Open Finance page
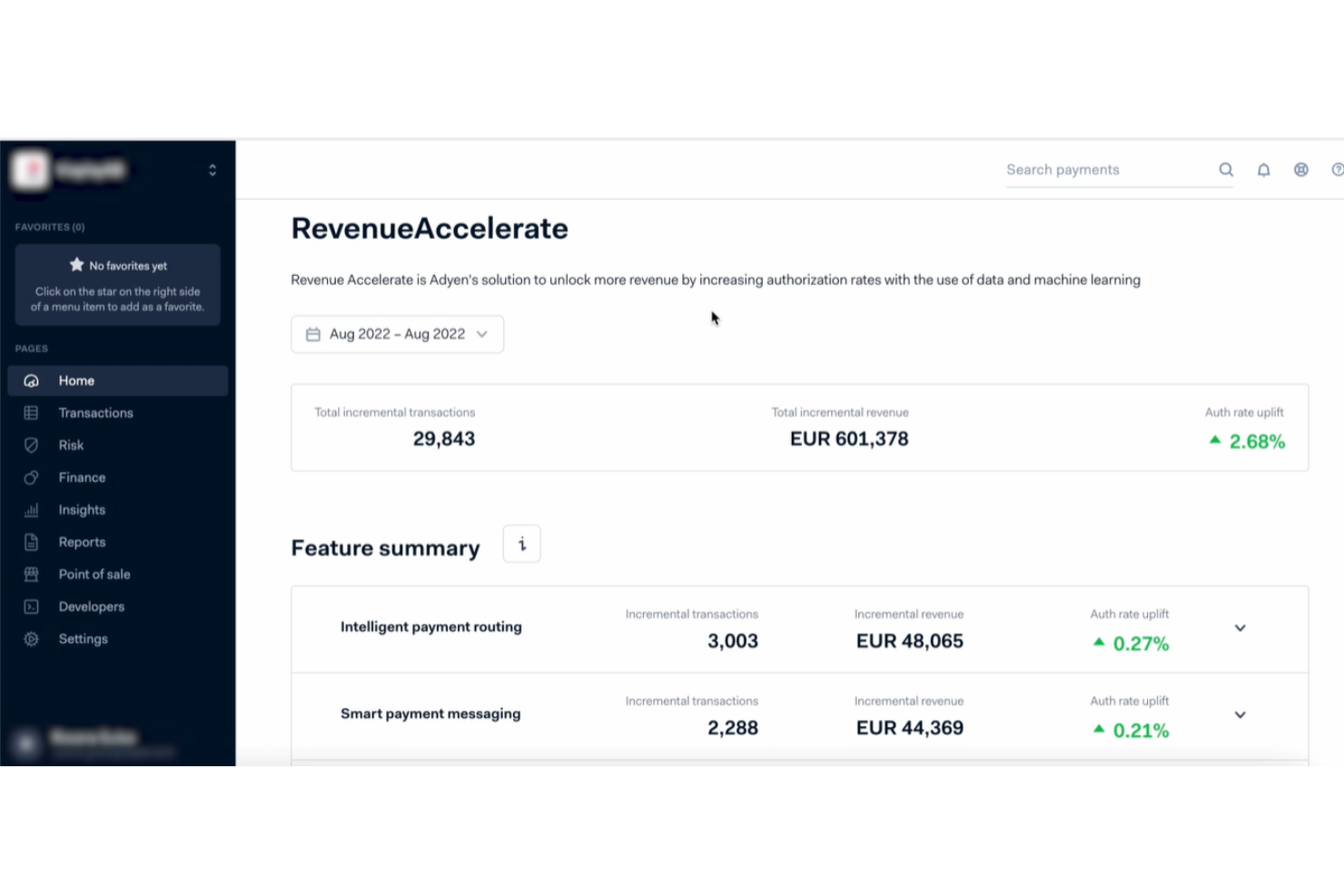1344x896 pixels. [118, 478]
